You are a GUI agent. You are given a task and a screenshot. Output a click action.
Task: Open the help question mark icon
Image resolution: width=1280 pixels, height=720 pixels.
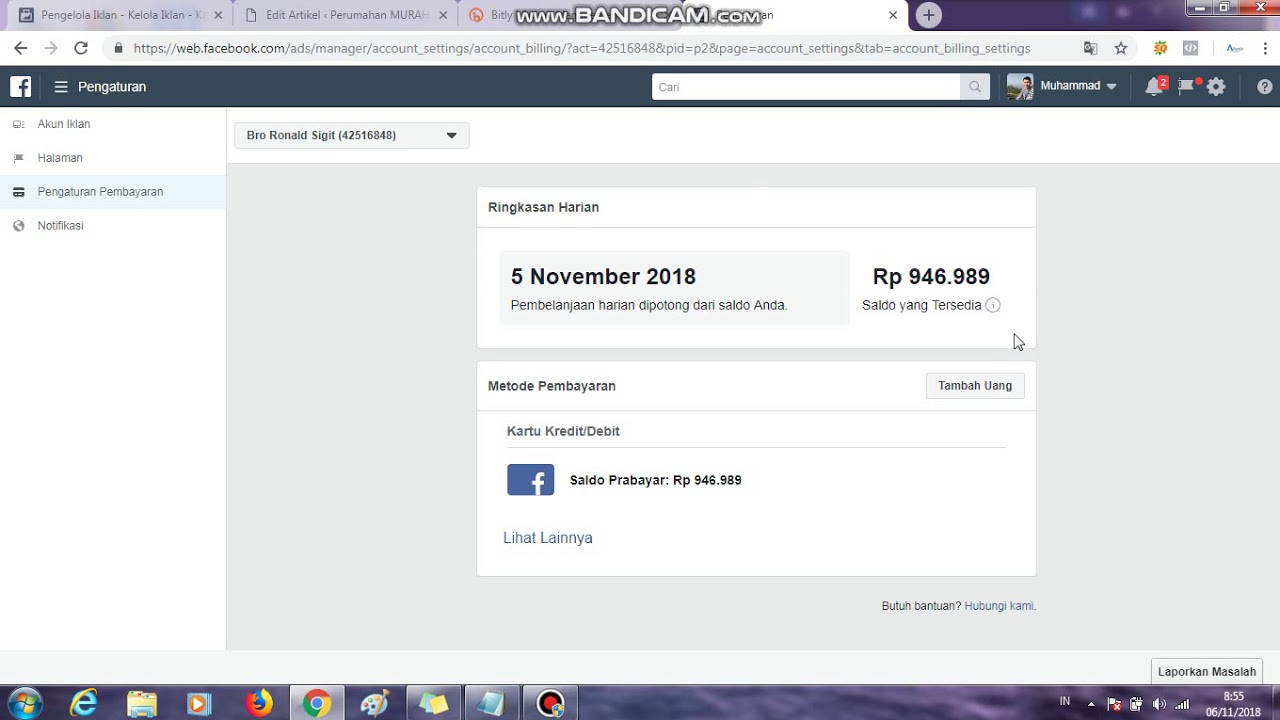[1265, 87]
